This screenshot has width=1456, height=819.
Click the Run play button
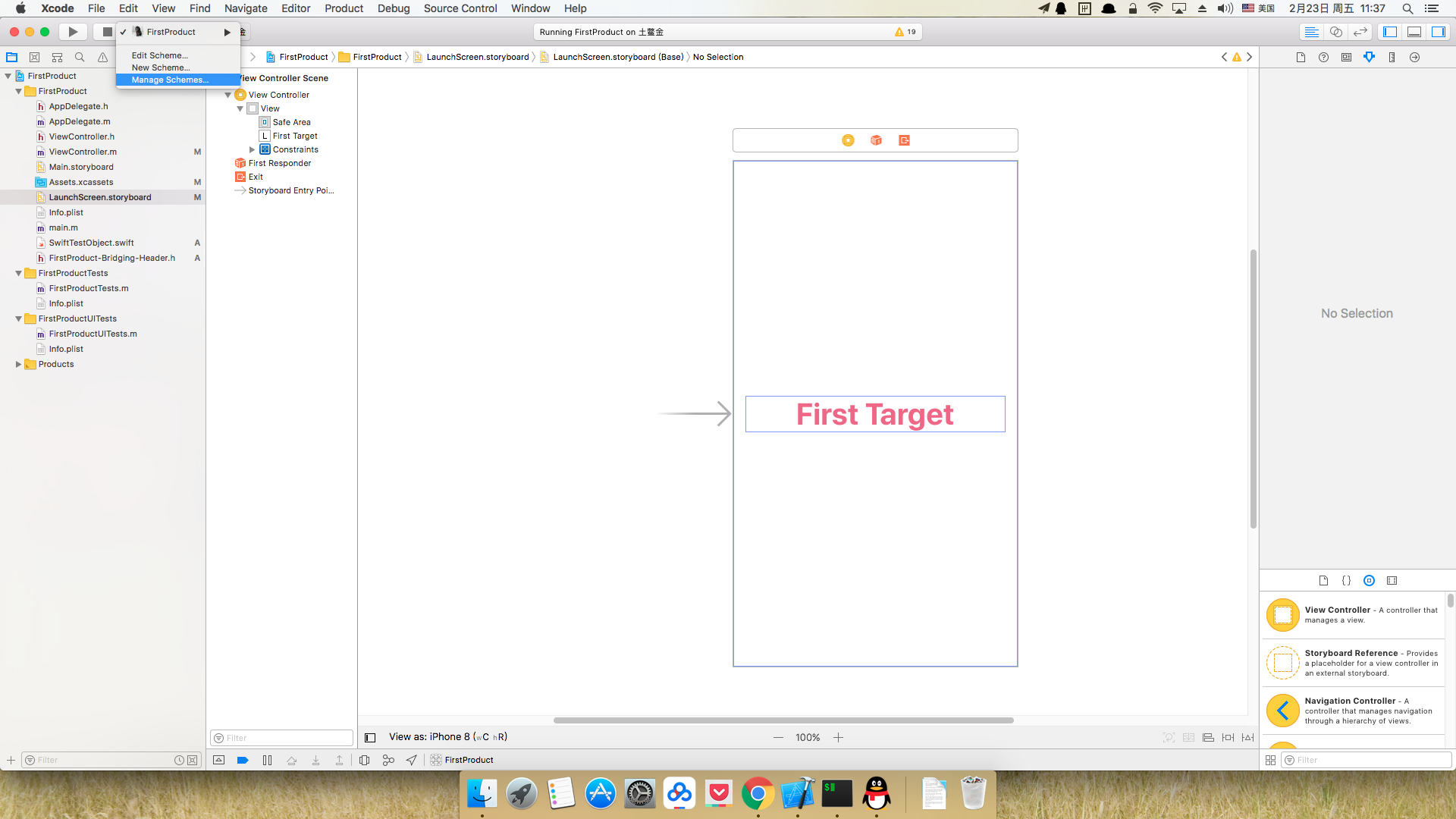pos(73,32)
